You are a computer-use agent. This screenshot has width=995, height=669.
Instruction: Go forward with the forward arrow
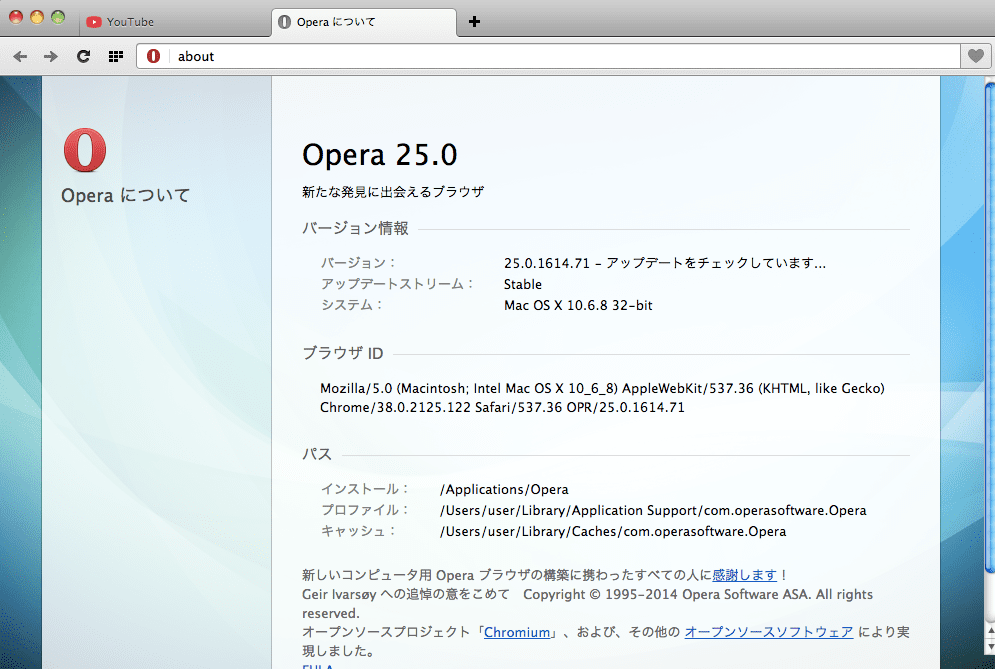[x=51, y=56]
